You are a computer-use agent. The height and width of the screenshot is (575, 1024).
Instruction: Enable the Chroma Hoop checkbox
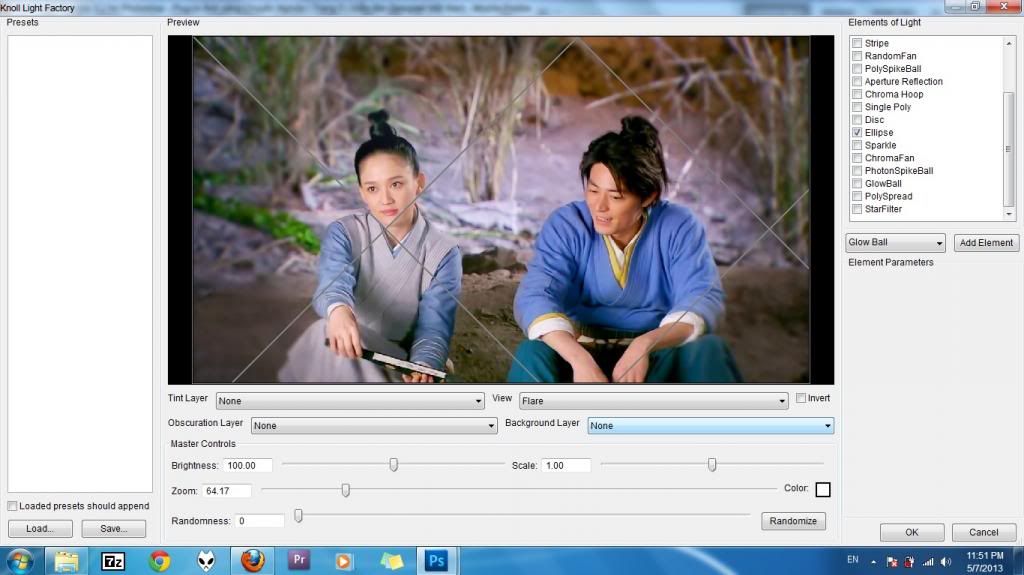pyautogui.click(x=857, y=94)
